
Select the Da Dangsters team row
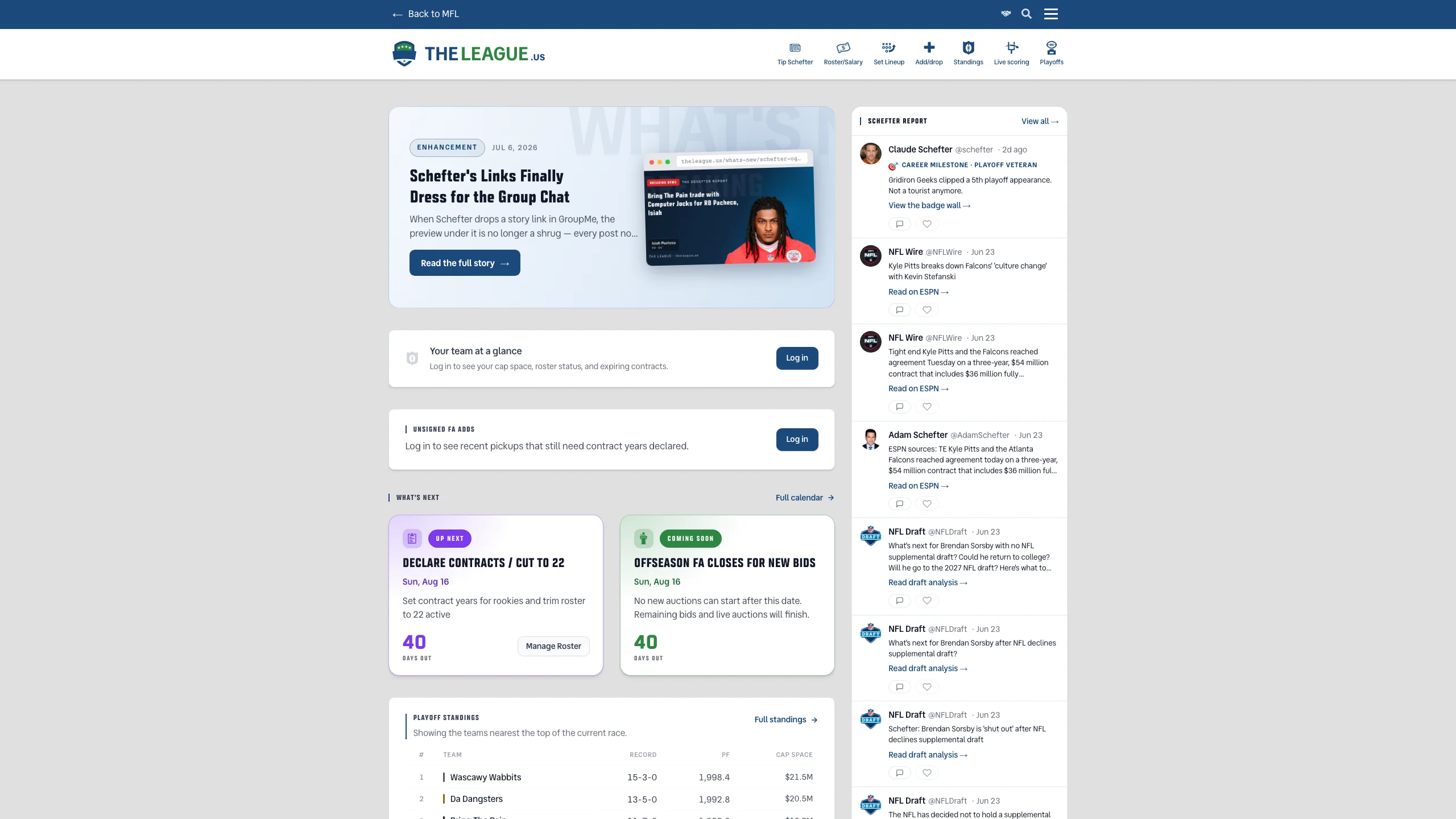[x=611, y=799]
